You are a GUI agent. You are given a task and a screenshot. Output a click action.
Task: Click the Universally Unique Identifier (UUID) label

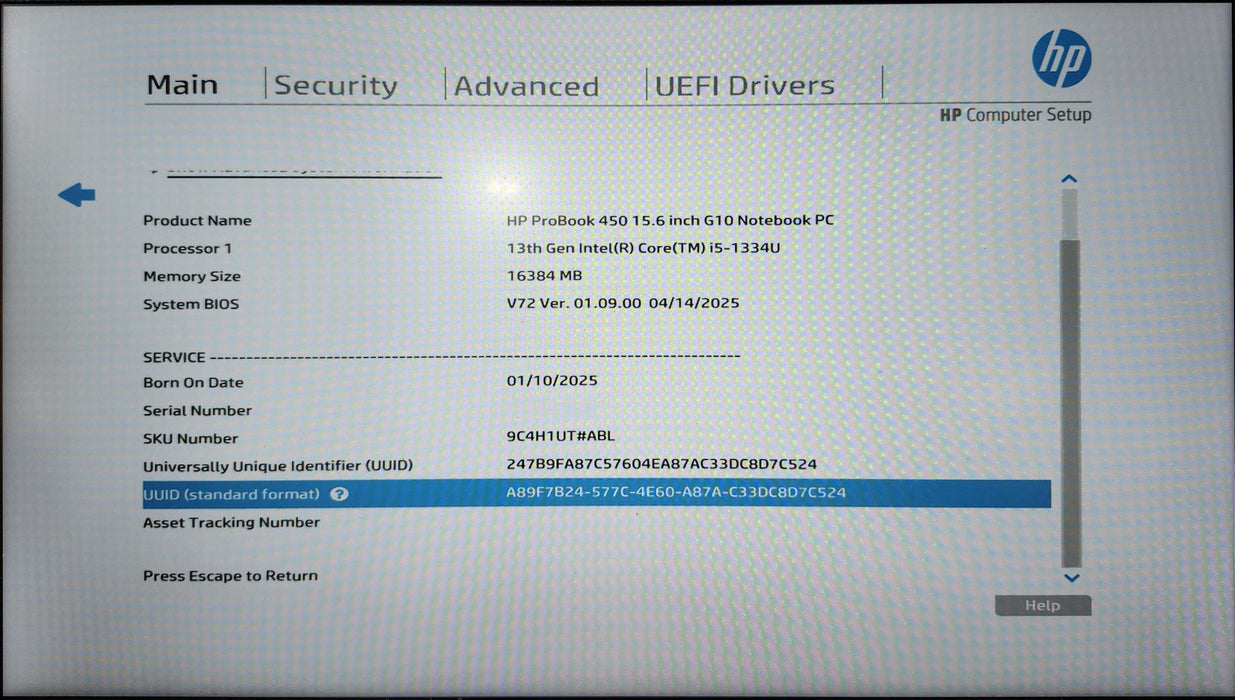pyautogui.click(x=278, y=467)
